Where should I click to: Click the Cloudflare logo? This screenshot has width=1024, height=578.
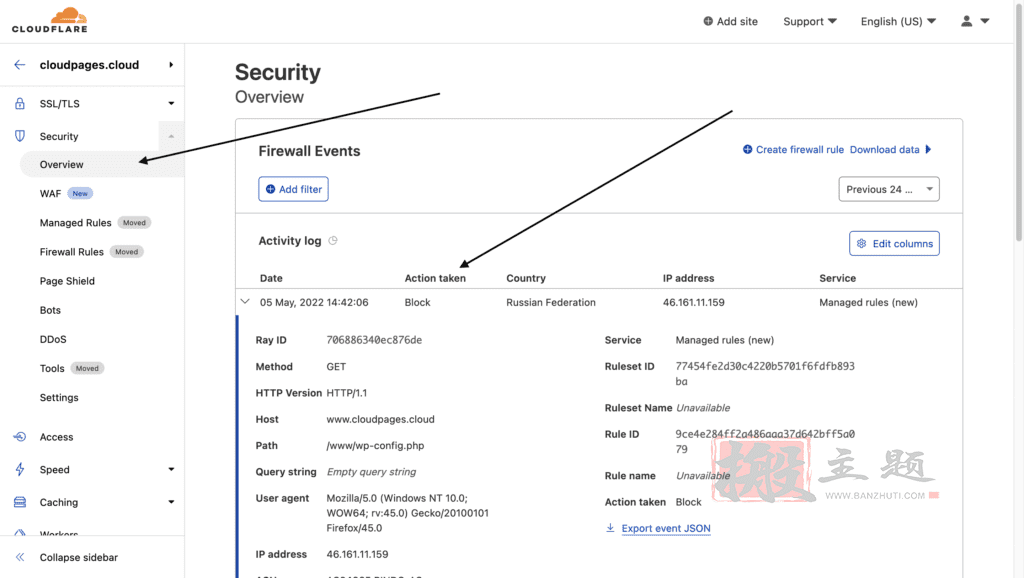pyautogui.click(x=50, y=20)
